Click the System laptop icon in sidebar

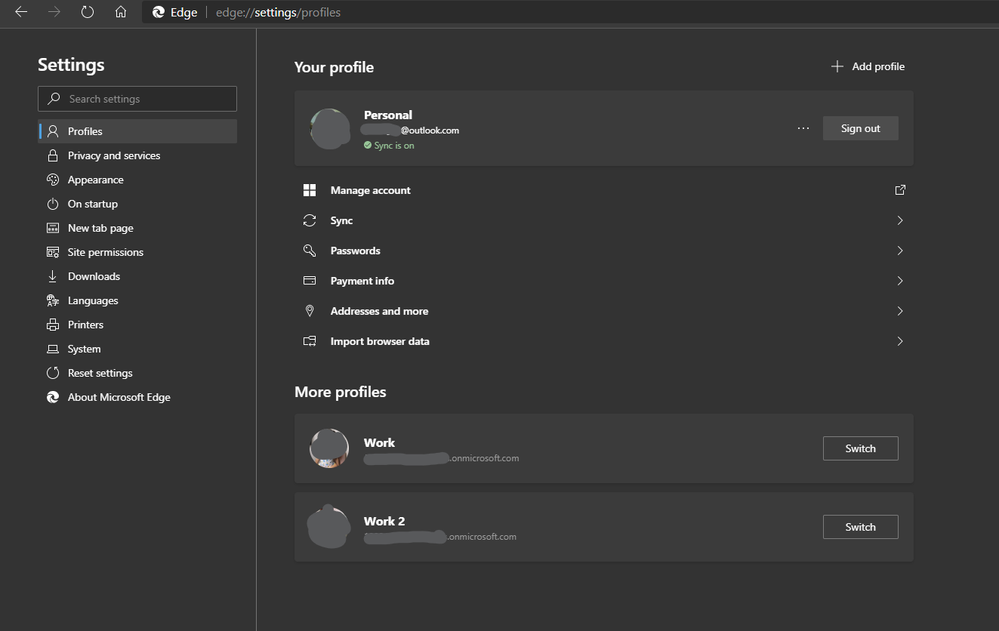(52, 349)
